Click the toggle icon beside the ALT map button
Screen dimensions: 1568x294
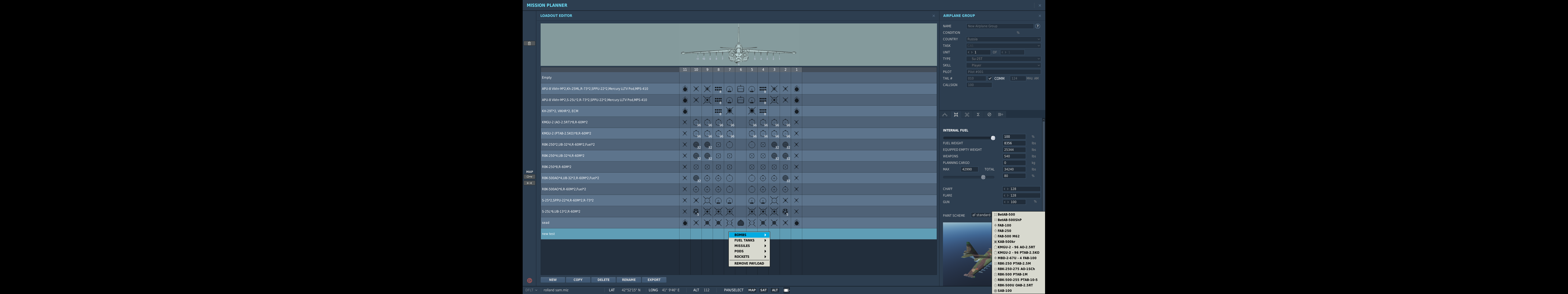tap(786, 290)
